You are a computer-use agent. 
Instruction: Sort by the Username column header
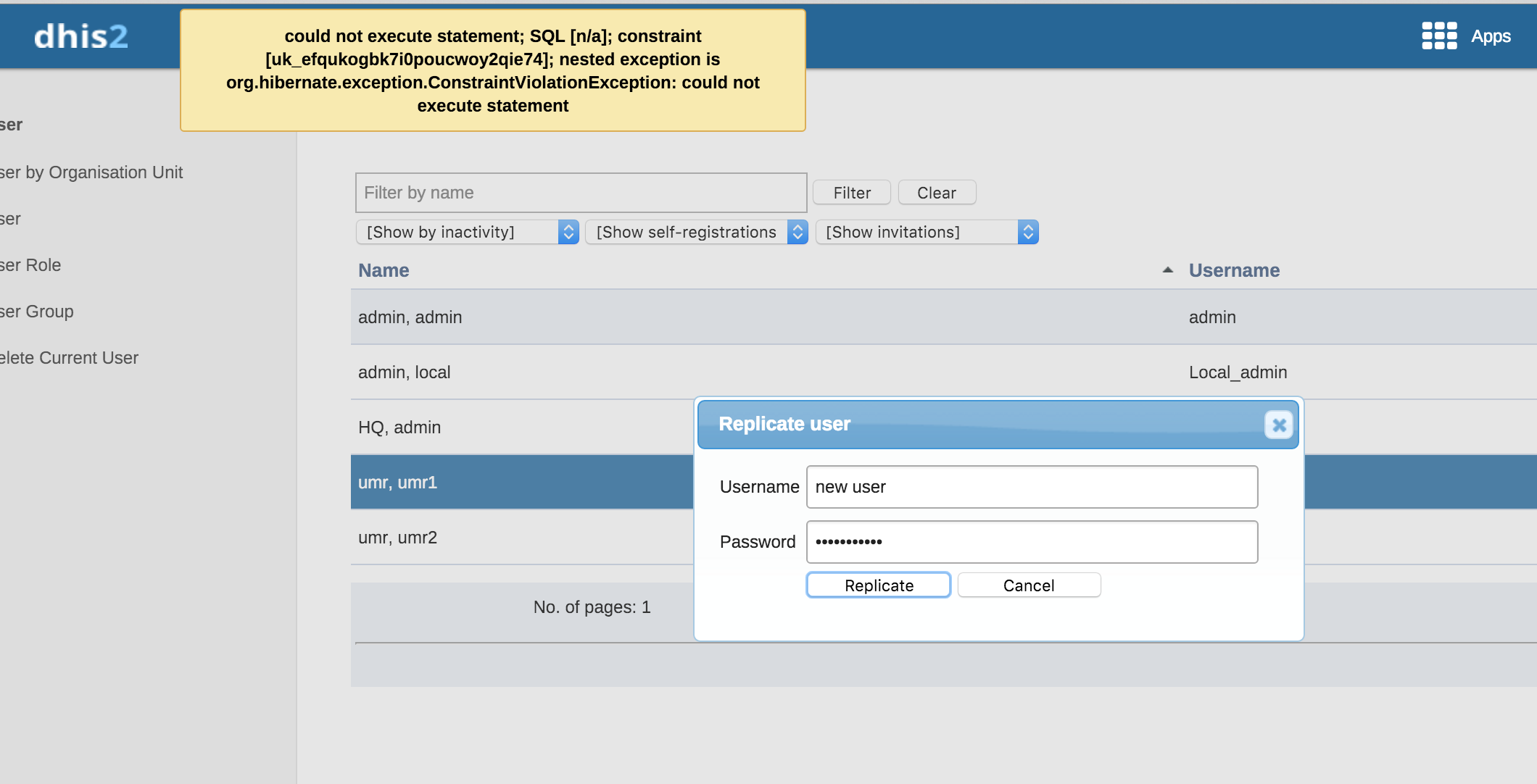pos(1234,270)
